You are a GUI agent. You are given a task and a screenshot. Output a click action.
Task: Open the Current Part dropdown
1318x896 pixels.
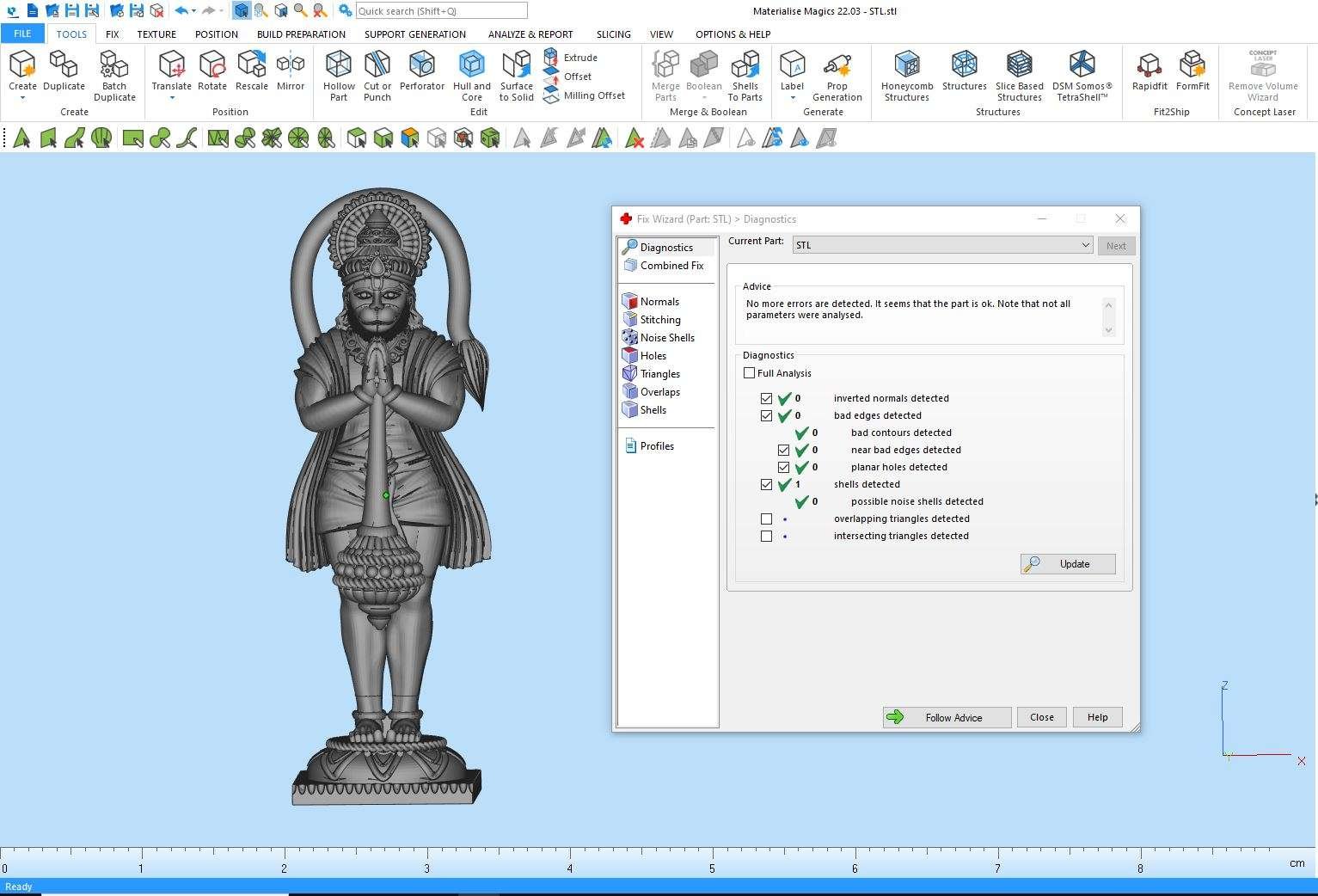pos(942,246)
